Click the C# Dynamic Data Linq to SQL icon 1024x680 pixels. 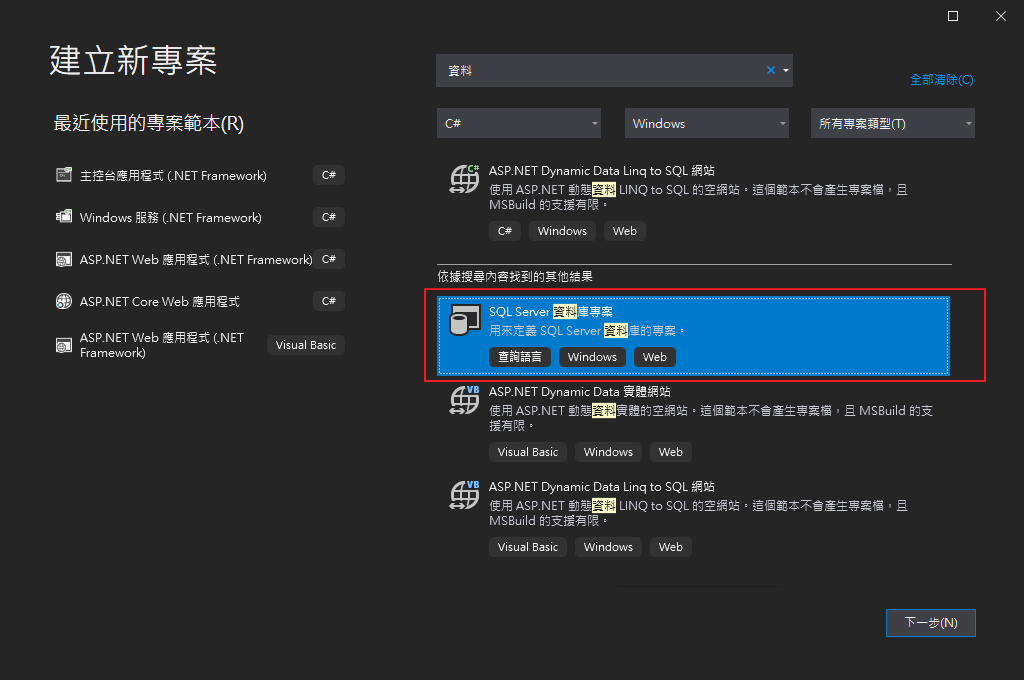point(464,179)
